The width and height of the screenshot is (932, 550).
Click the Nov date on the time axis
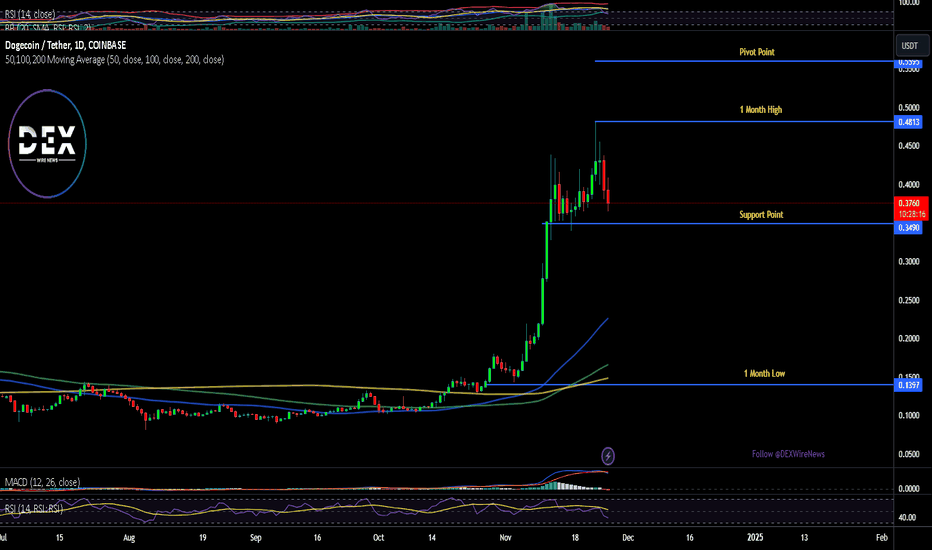point(505,538)
